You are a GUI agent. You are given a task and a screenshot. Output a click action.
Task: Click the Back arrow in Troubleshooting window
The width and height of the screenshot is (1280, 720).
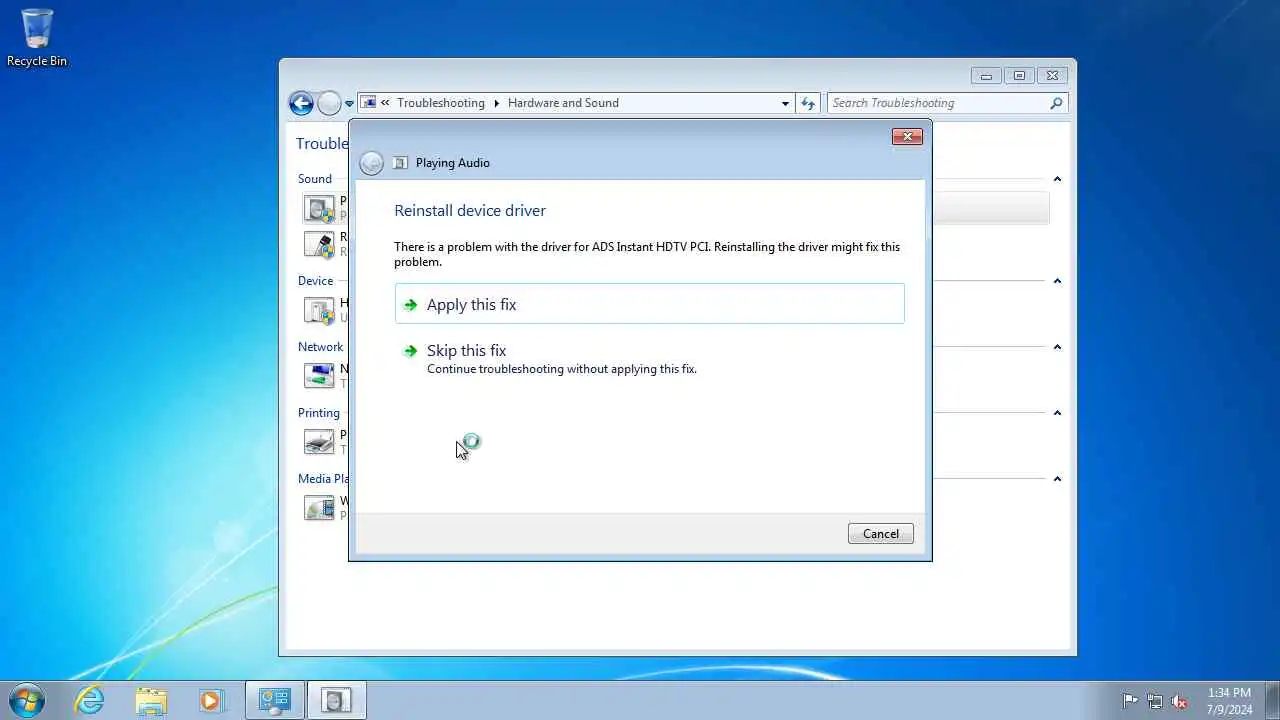(301, 103)
